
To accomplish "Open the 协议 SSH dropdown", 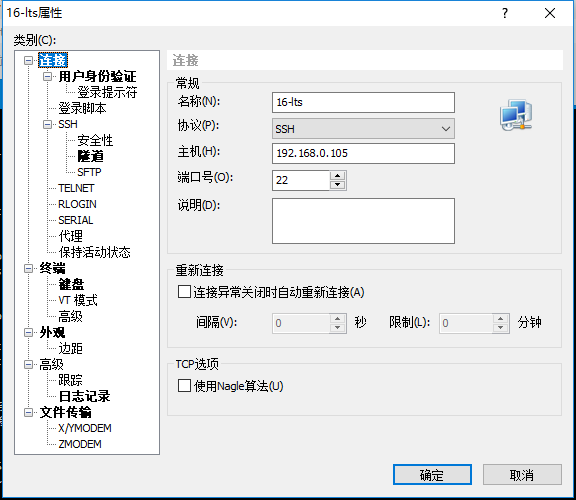I will [x=363, y=129].
